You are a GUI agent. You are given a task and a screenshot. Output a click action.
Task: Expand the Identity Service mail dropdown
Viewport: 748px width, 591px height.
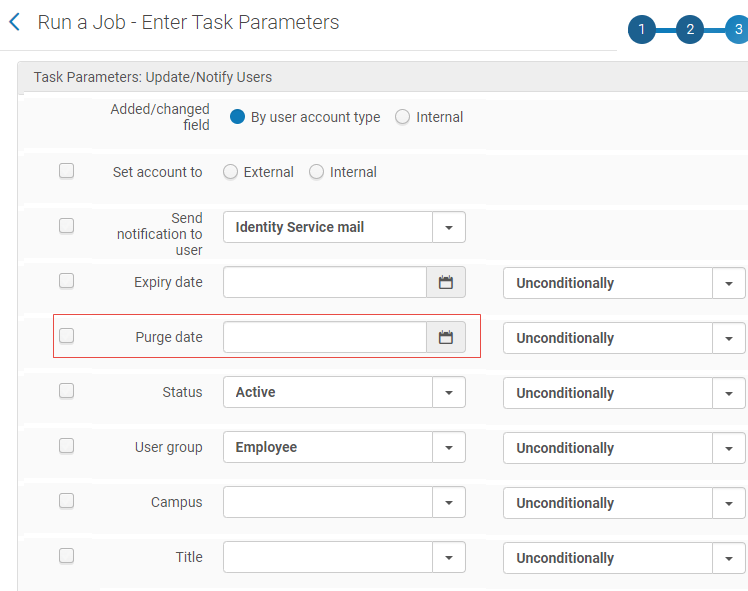pyautogui.click(x=344, y=227)
